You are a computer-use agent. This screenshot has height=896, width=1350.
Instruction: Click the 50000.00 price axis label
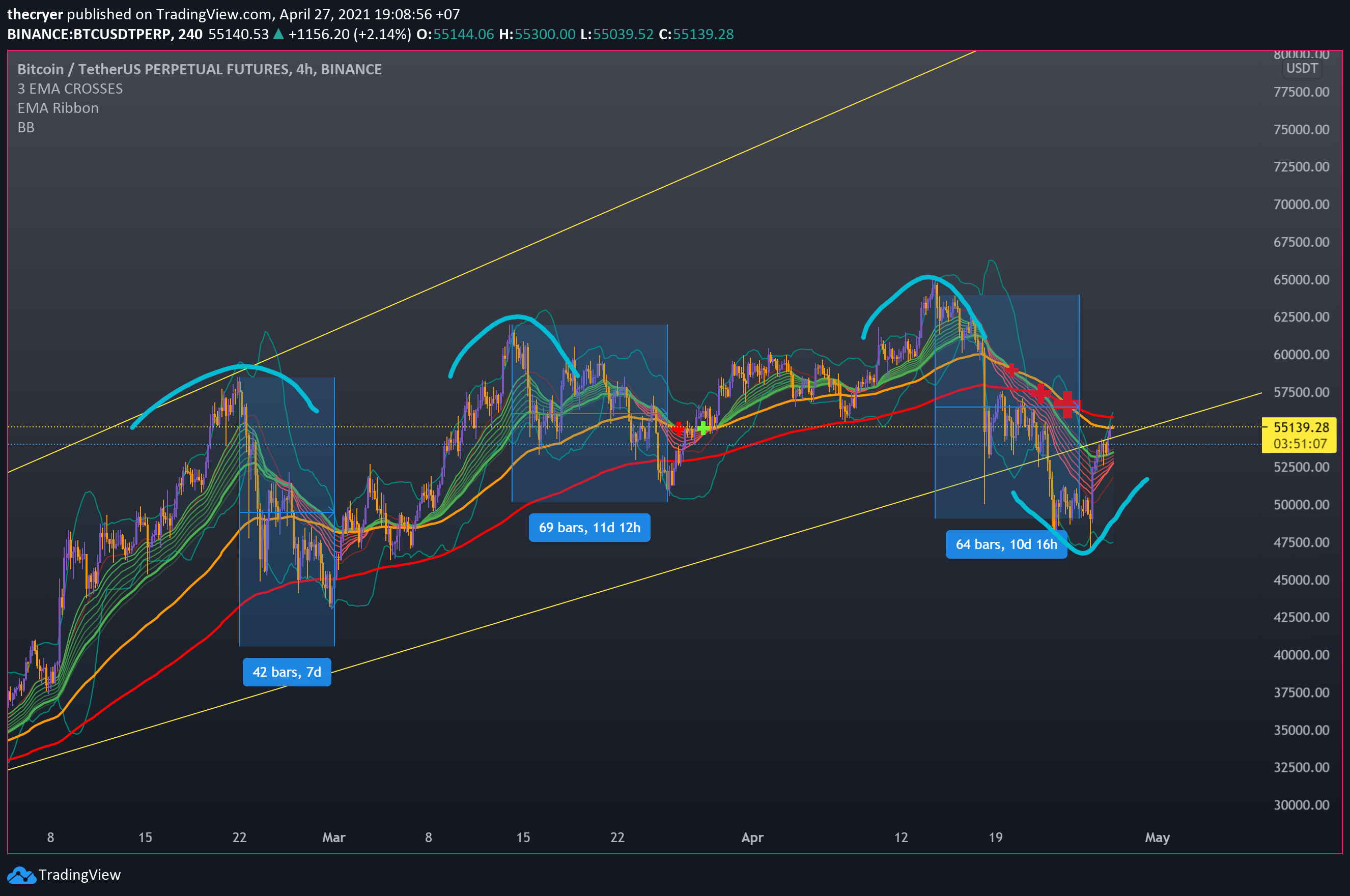(1302, 505)
